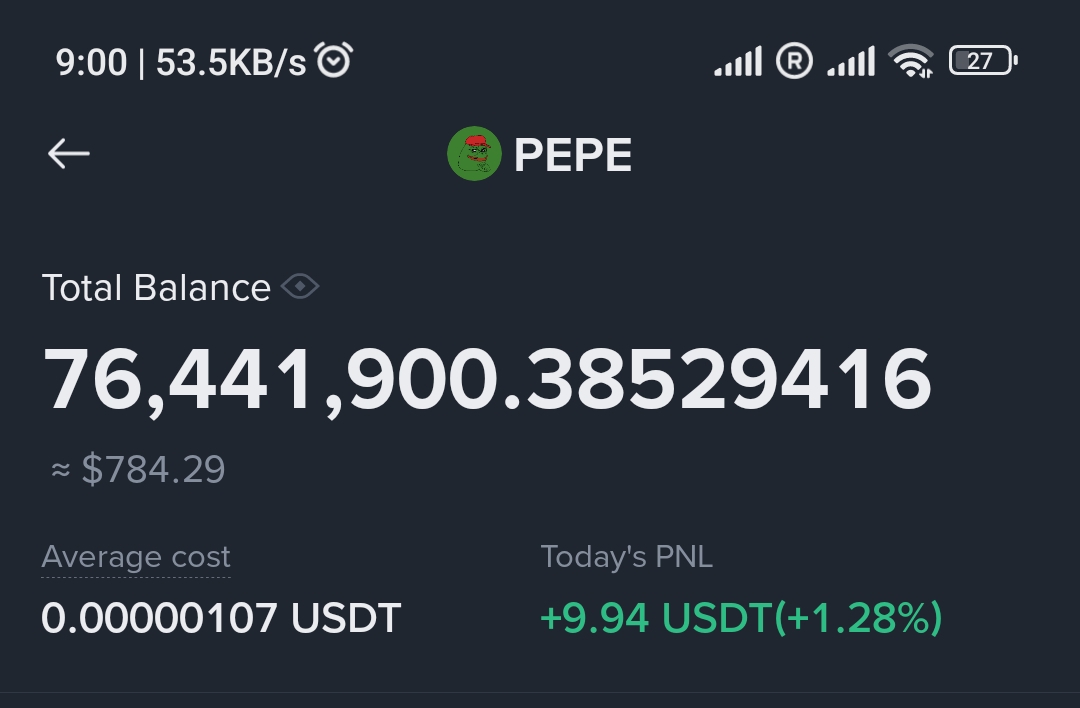
Task: Go back using the left arrow
Action: (x=69, y=154)
